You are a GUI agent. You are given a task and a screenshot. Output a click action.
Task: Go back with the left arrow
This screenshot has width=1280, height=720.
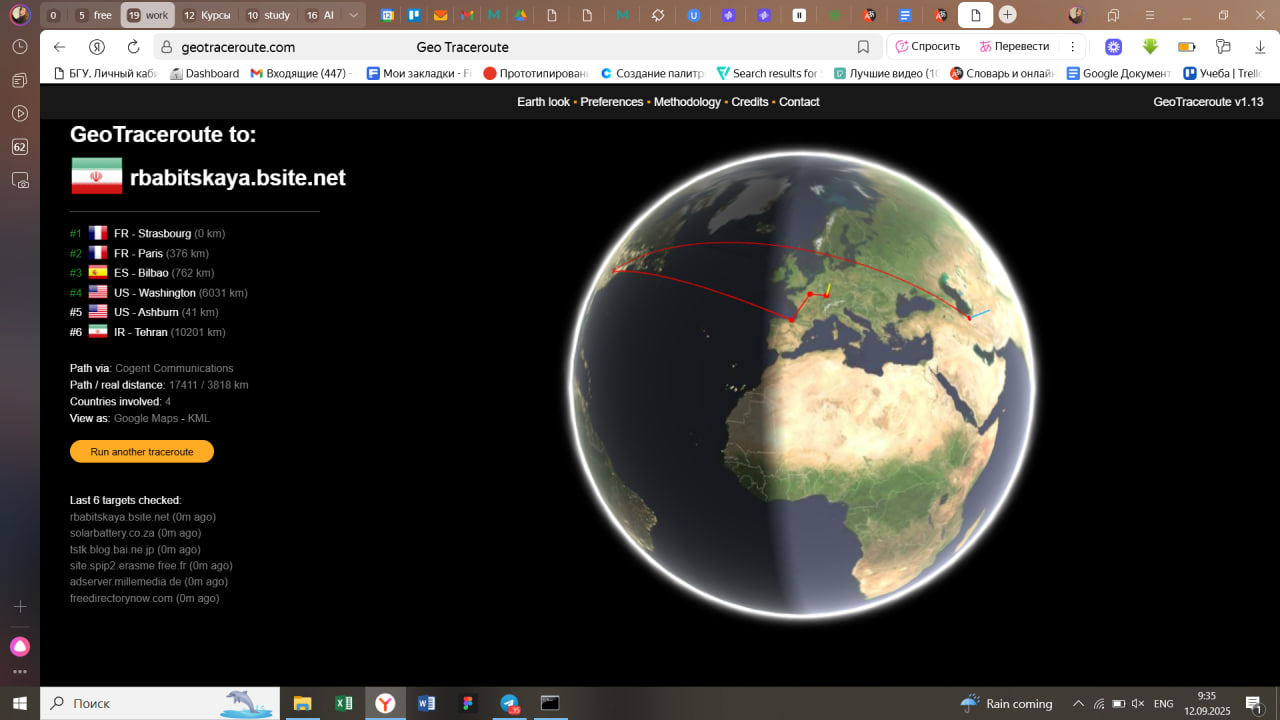pos(60,47)
